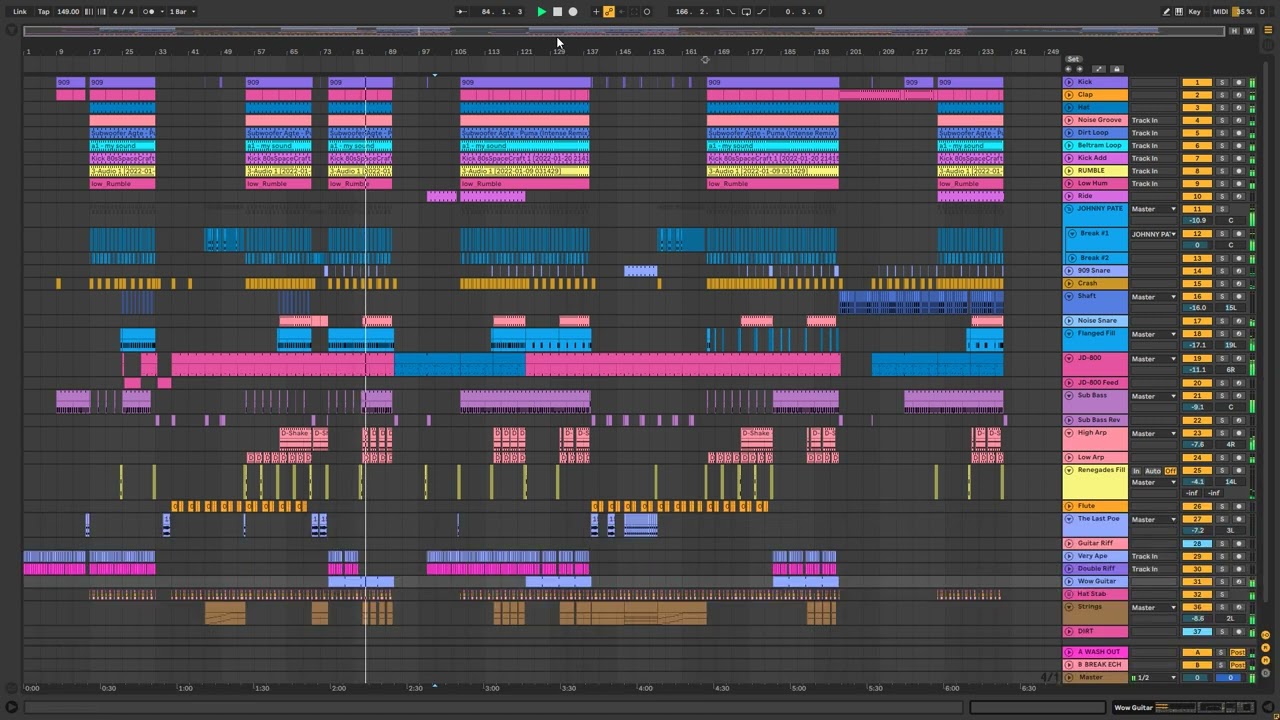Click the optimize arrangement height icon
1280x720 pixels.
click(1100, 69)
